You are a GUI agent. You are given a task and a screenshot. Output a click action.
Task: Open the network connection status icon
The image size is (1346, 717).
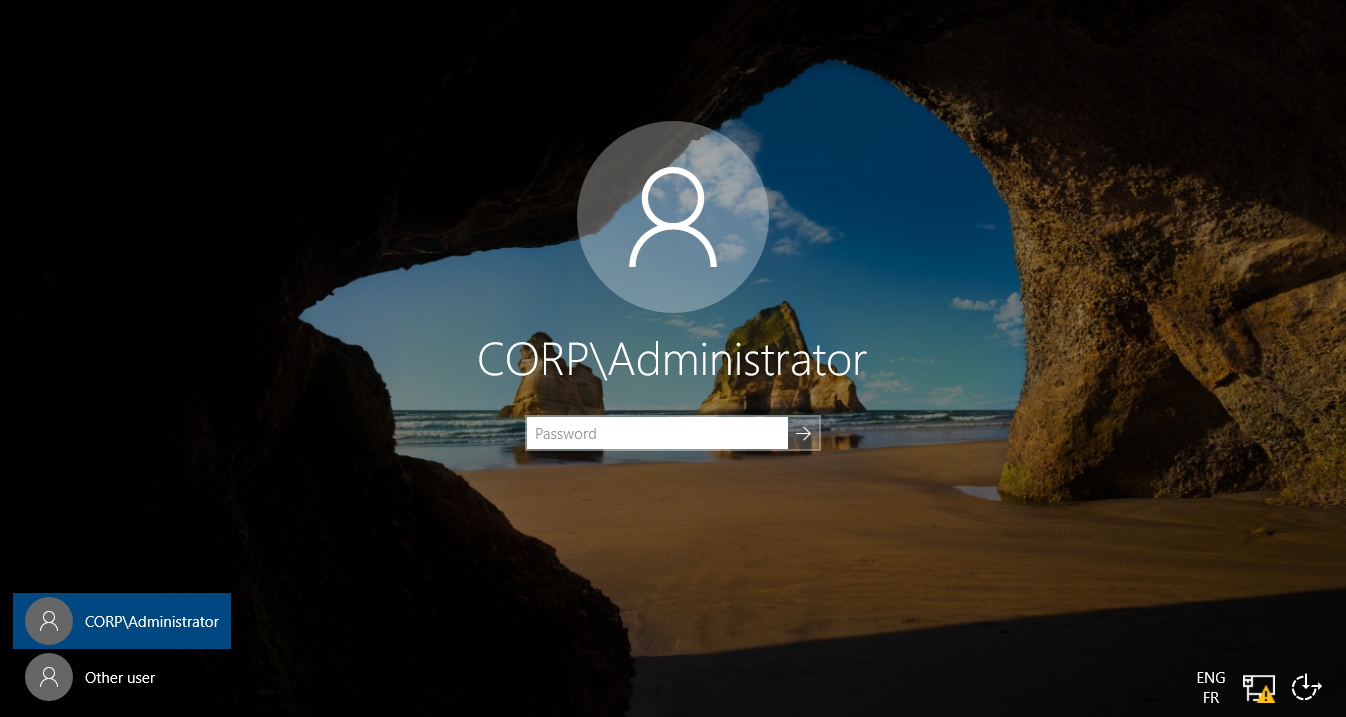(1257, 687)
